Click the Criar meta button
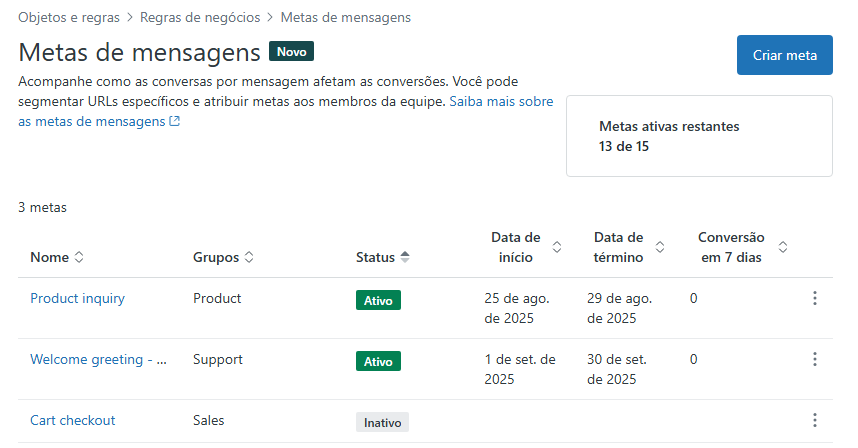The height and width of the screenshot is (448, 858). pos(784,55)
